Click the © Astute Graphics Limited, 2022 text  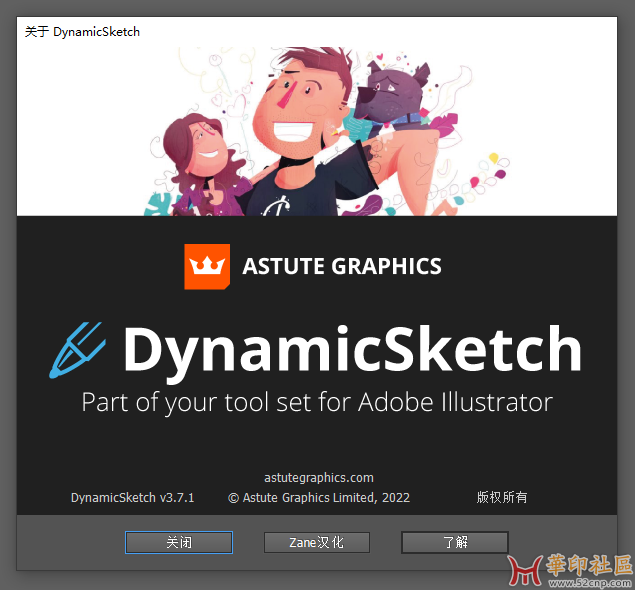pyautogui.click(x=319, y=498)
